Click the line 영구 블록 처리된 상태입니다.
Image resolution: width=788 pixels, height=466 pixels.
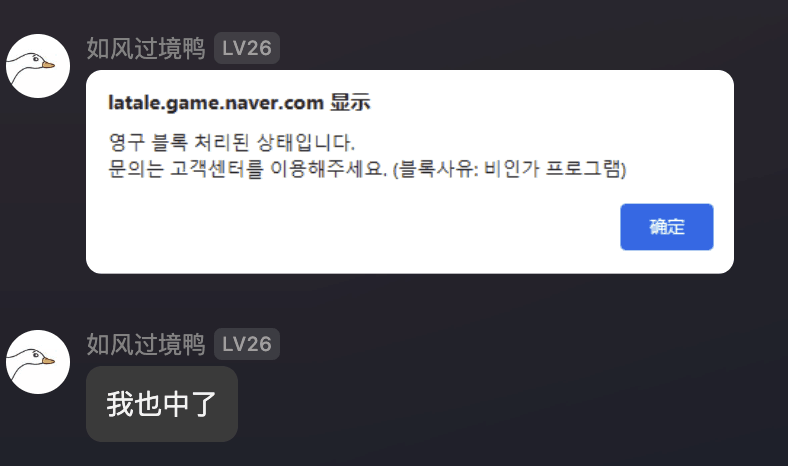[x=232, y=142]
